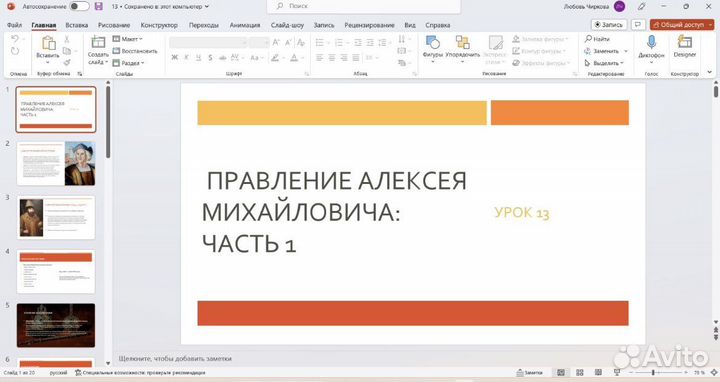Click the Decrease font size icon
The image size is (720, 382).
click(x=288, y=43)
